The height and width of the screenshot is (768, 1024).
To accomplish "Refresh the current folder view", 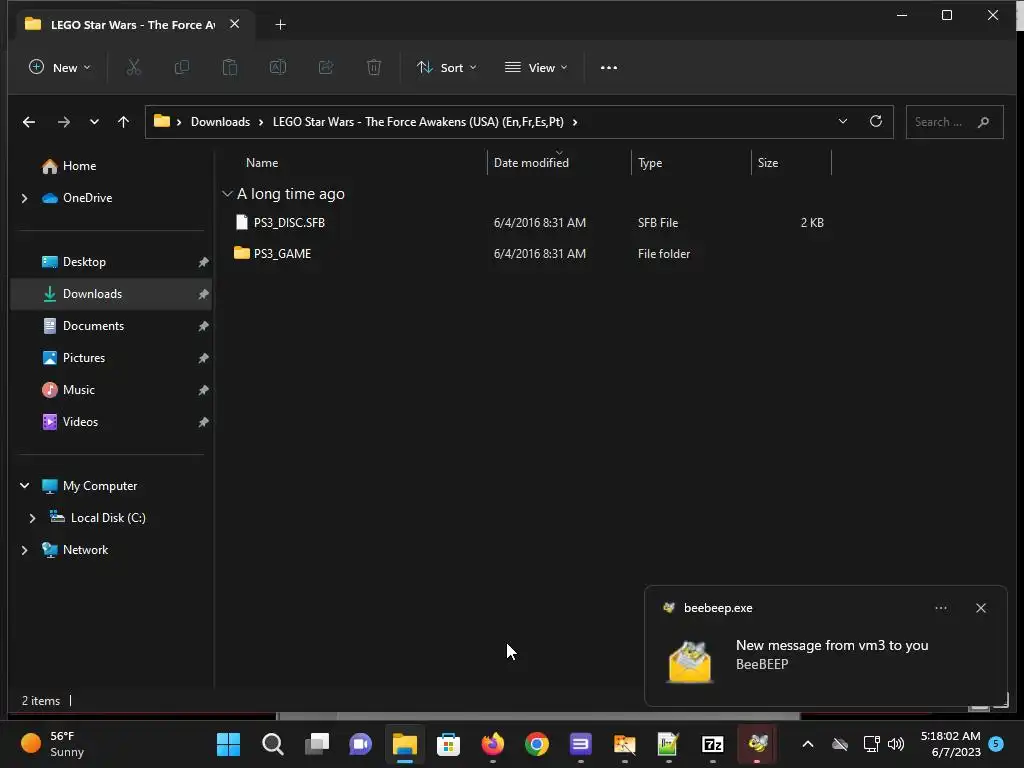I will pos(876,121).
